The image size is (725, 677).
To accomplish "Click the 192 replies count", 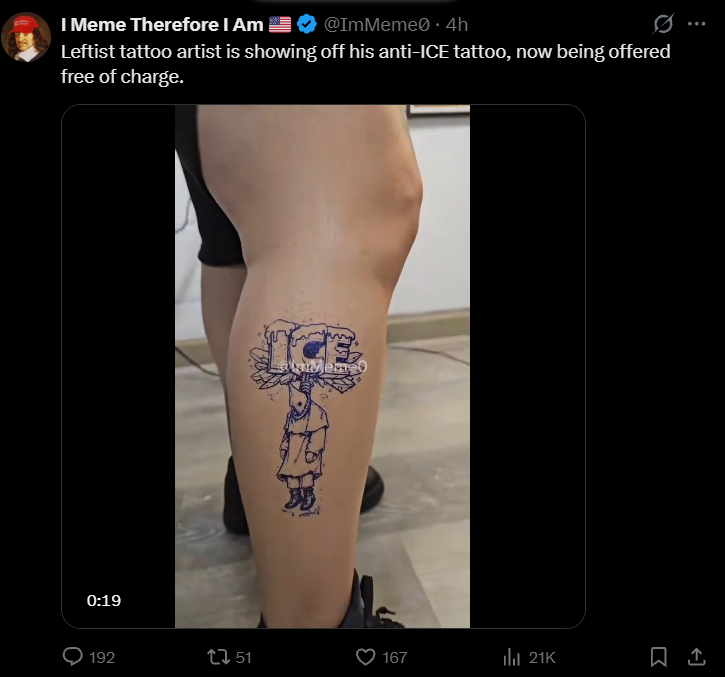I will (x=102, y=657).
